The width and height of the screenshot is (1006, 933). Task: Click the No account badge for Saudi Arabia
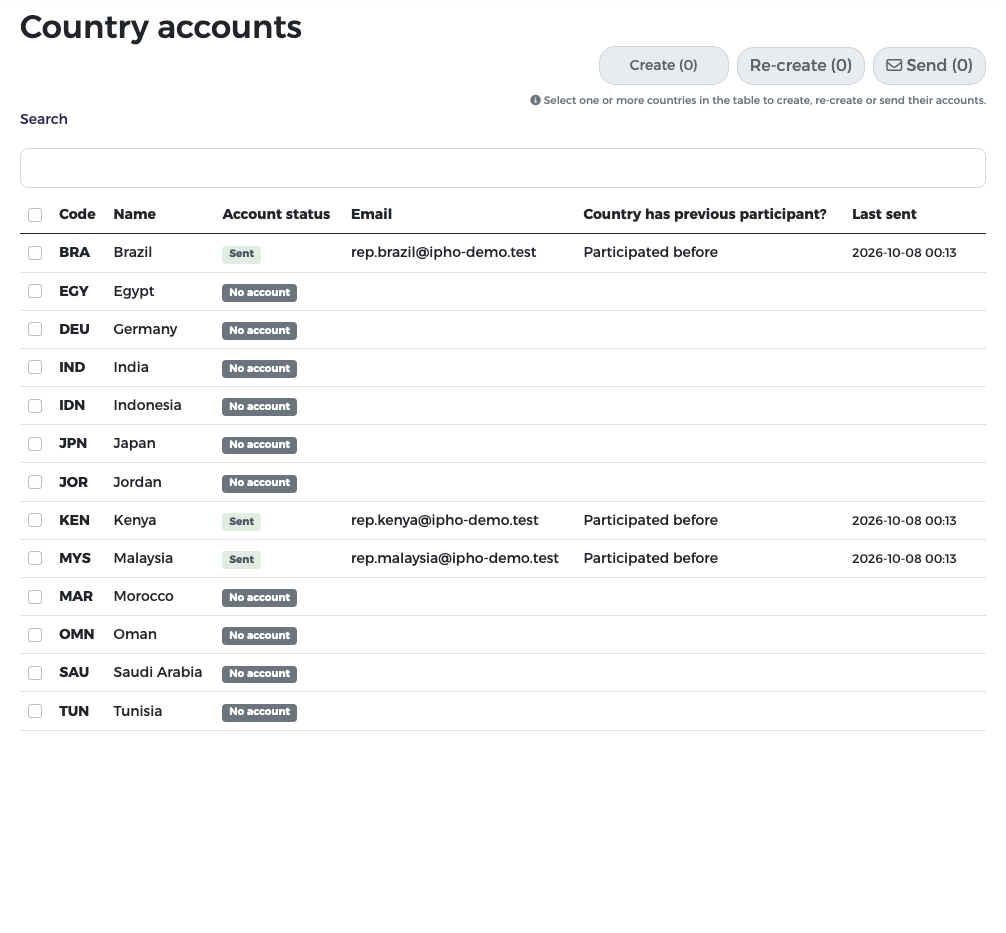pos(259,674)
